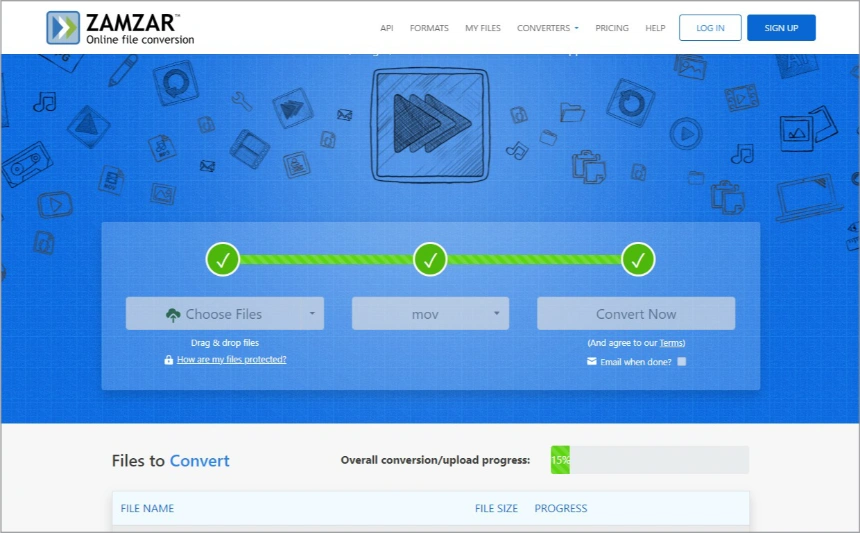Open the Choose Files dropdown arrow

312,314
